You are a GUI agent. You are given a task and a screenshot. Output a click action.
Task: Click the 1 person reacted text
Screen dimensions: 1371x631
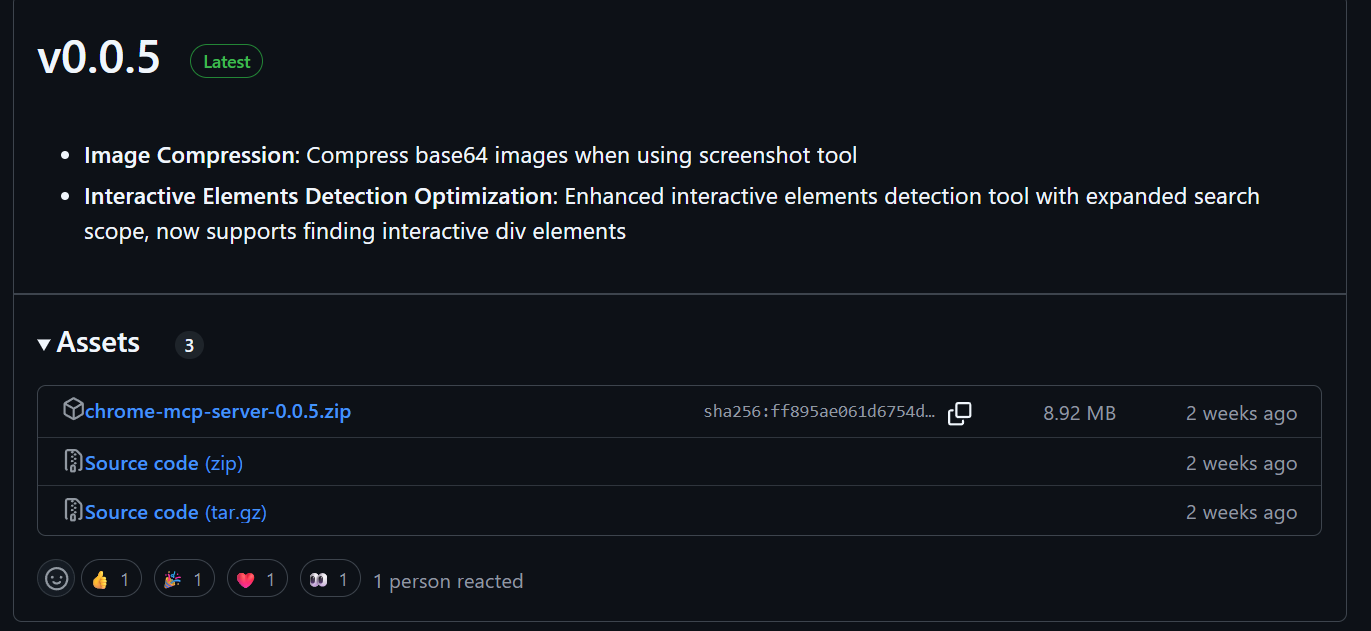point(448,581)
